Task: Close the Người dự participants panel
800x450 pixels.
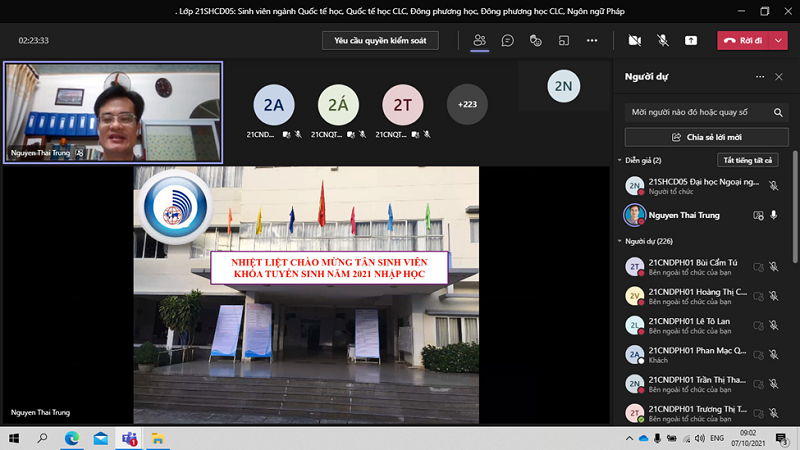Action: 779,77
